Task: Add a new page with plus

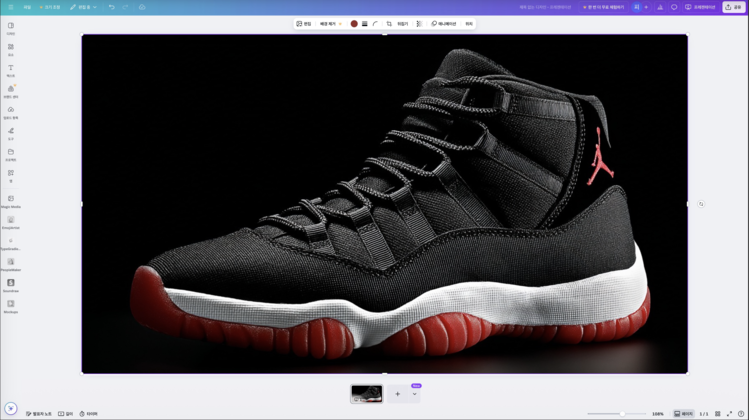Action: [x=397, y=394]
